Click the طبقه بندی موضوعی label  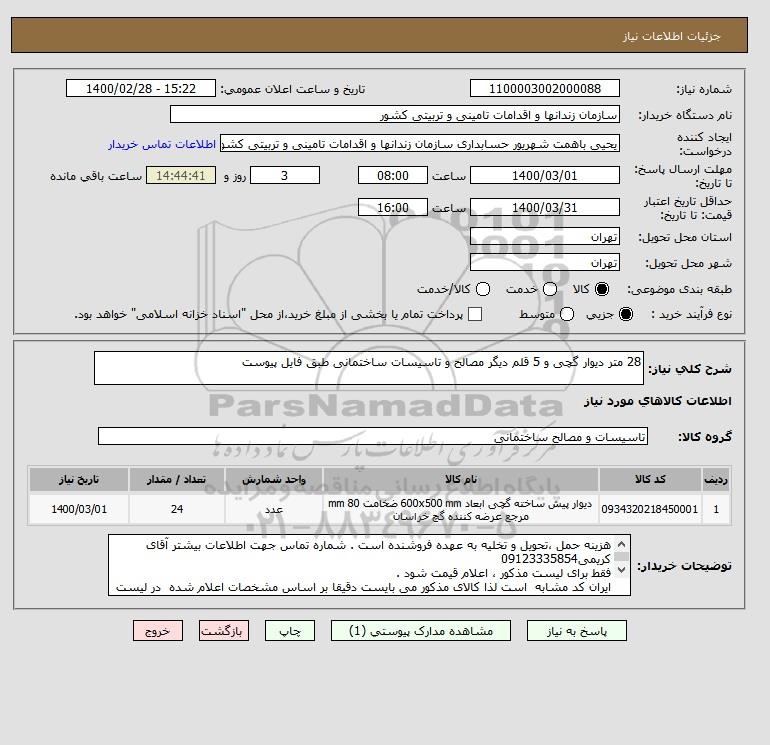tap(680, 289)
